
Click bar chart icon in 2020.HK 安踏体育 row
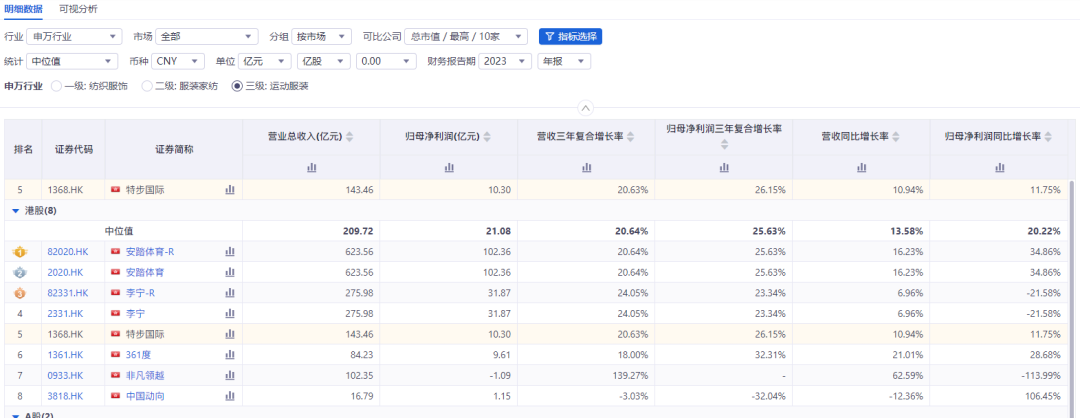click(230, 273)
